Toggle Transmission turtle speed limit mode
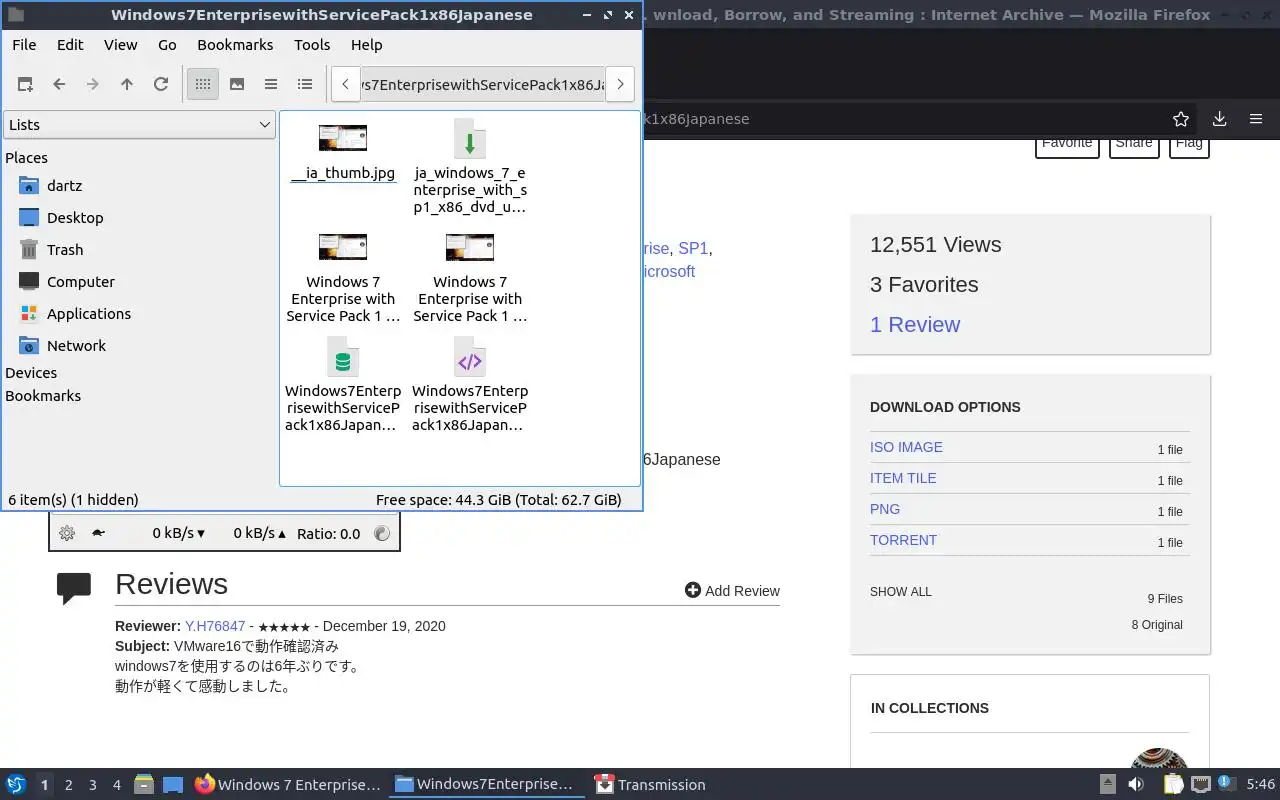This screenshot has height=800, width=1280. click(x=98, y=533)
